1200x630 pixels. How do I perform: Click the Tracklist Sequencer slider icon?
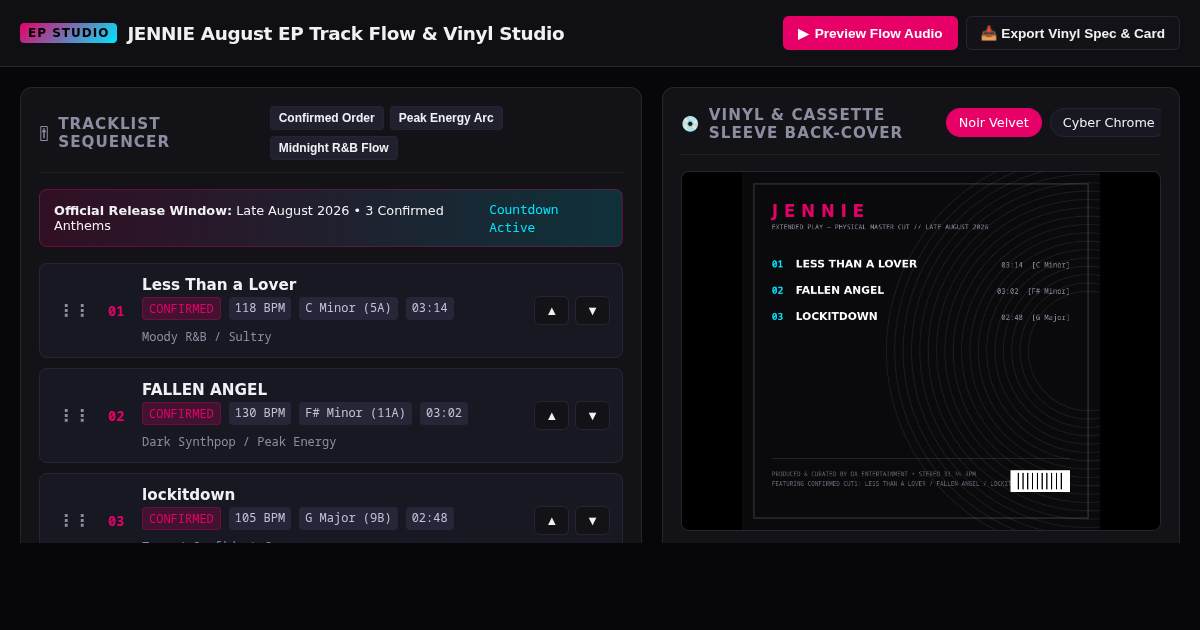[44, 133]
